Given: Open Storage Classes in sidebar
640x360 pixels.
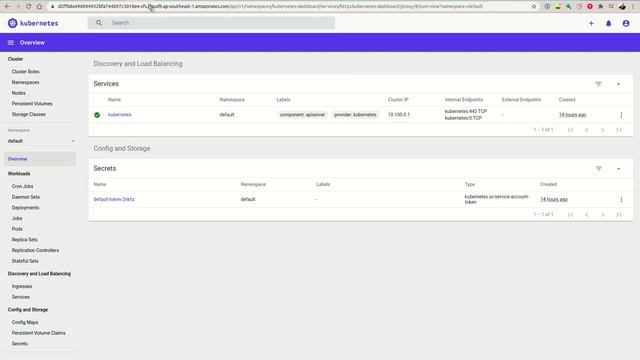Looking at the screenshot, I should pos(29,114).
